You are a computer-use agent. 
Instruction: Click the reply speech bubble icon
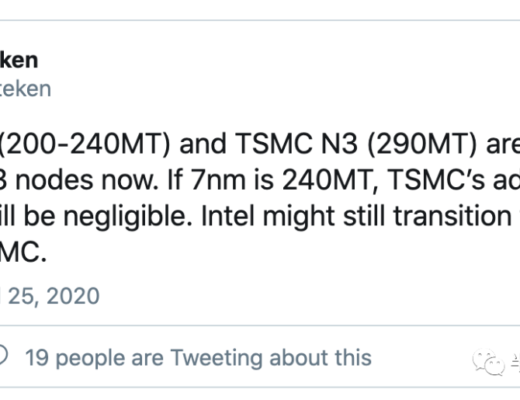(x=3, y=356)
